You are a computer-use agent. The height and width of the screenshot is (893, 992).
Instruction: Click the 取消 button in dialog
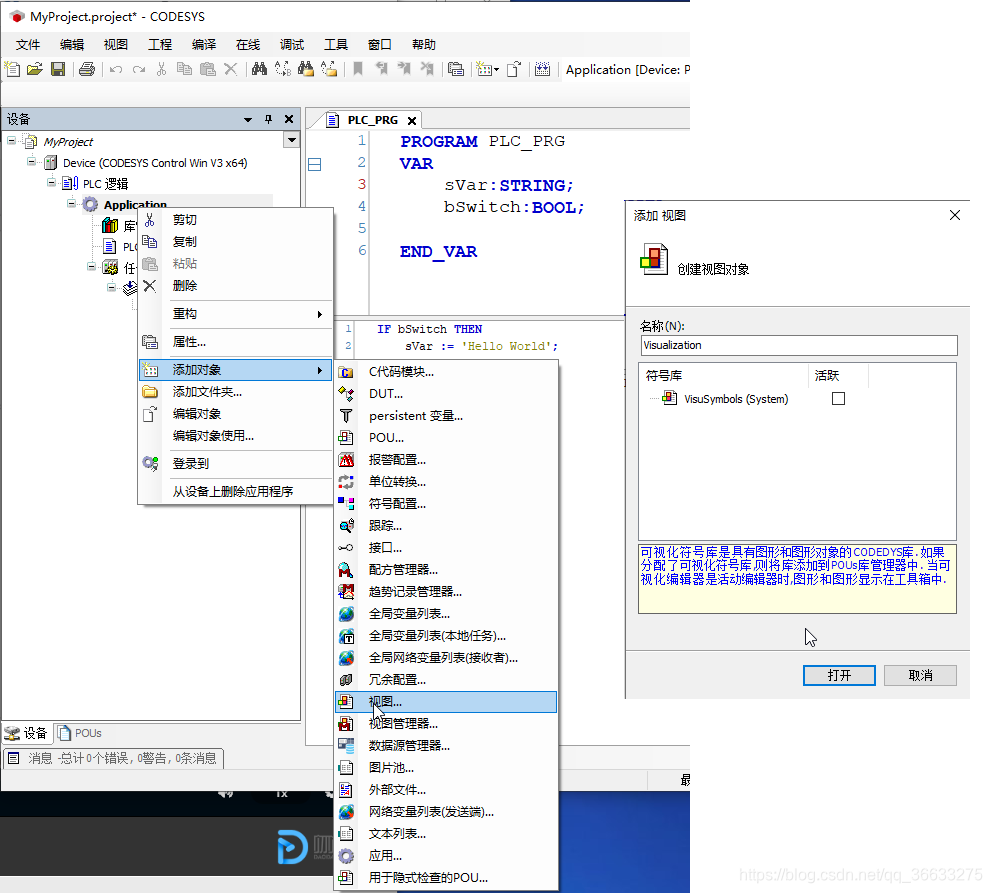(920, 675)
